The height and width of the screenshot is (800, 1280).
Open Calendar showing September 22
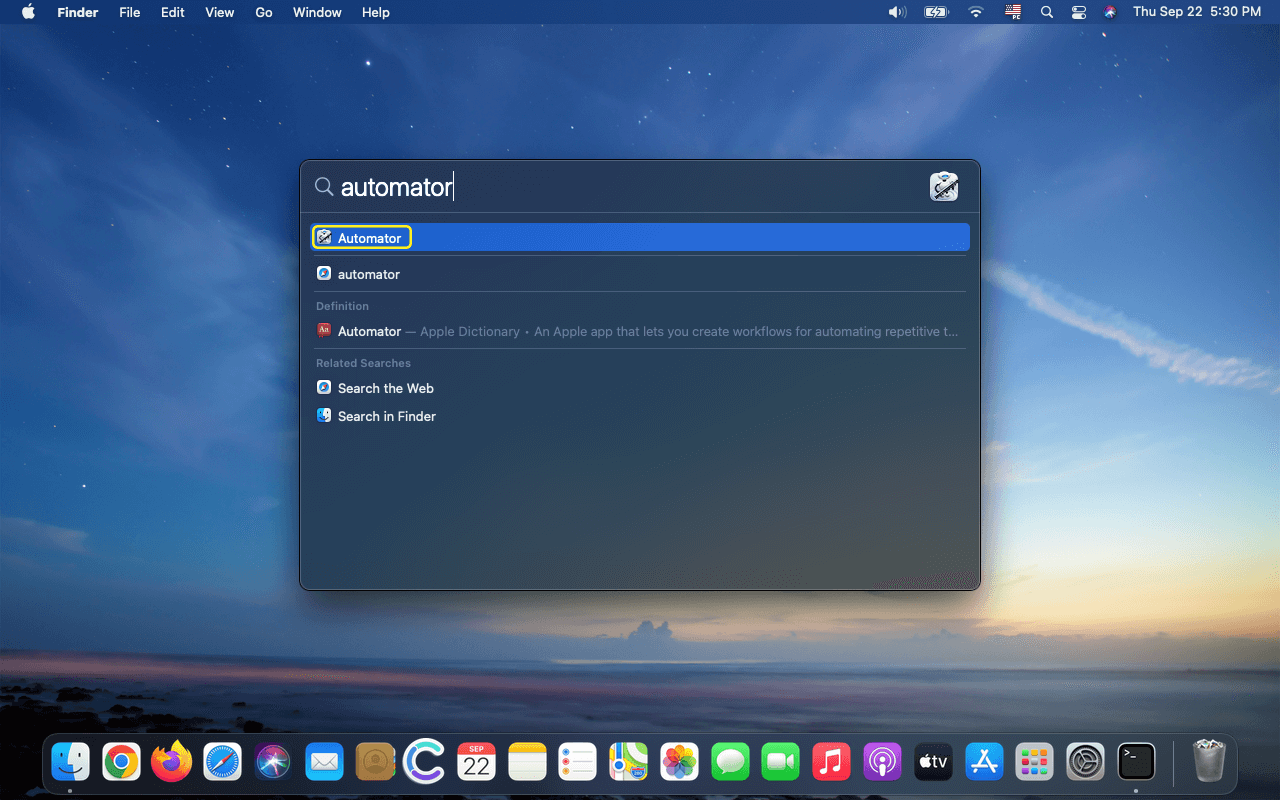click(x=476, y=761)
